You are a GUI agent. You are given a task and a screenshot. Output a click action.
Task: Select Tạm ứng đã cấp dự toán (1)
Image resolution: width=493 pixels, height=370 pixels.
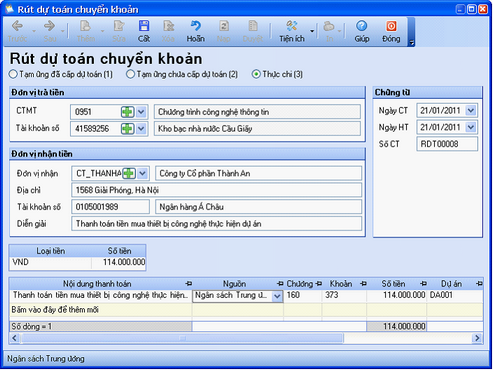click(13, 74)
